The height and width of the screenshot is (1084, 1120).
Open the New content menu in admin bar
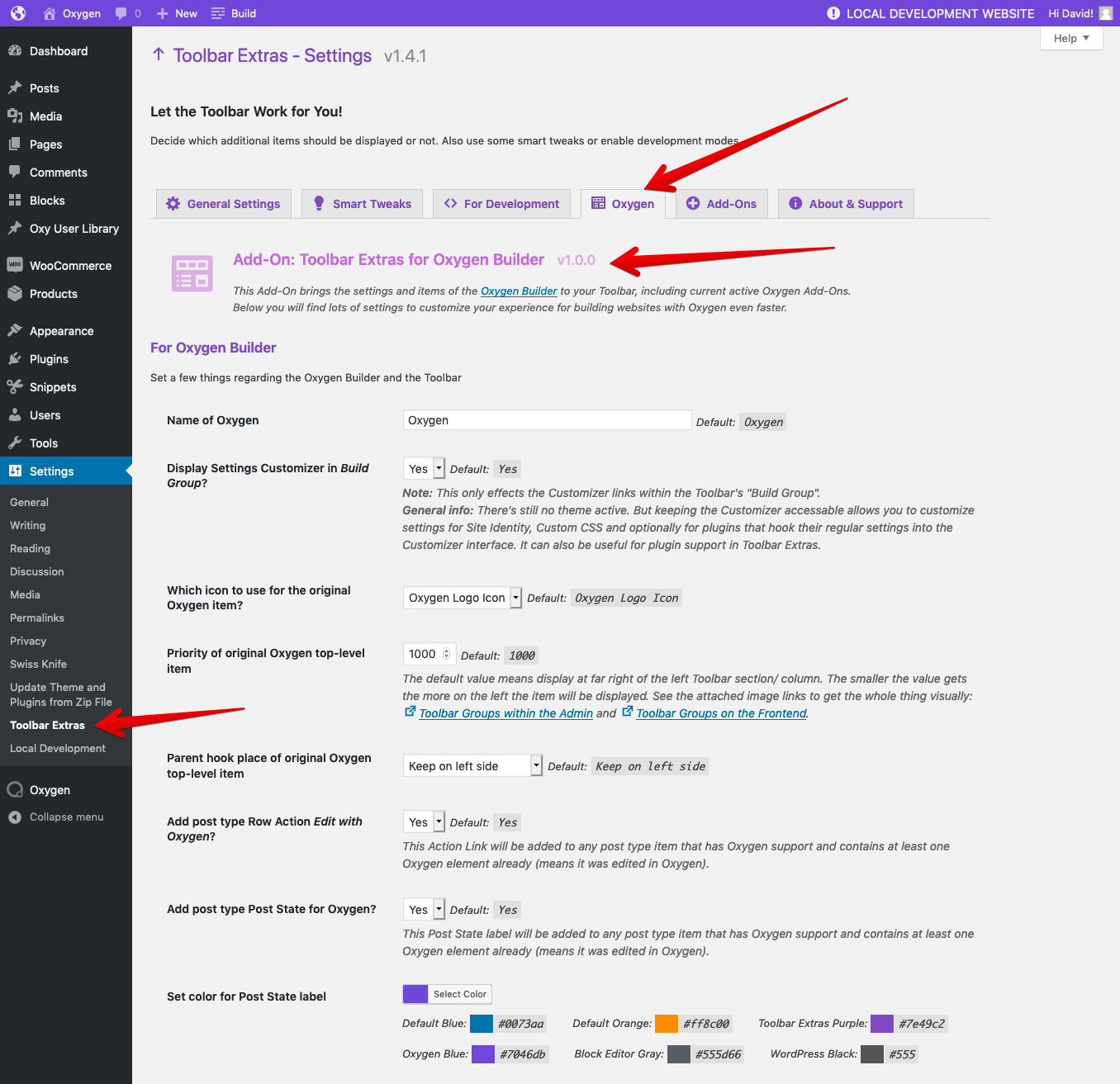pyautogui.click(x=177, y=13)
